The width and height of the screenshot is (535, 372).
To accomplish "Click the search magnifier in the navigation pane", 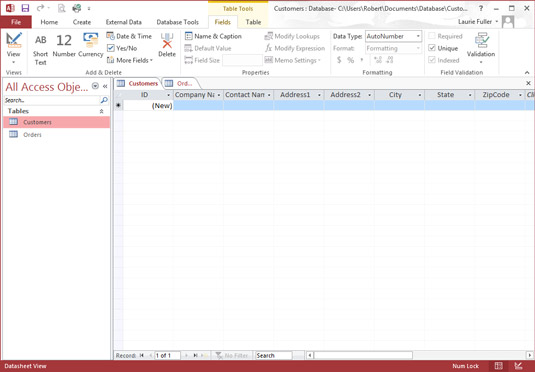I will (x=104, y=100).
